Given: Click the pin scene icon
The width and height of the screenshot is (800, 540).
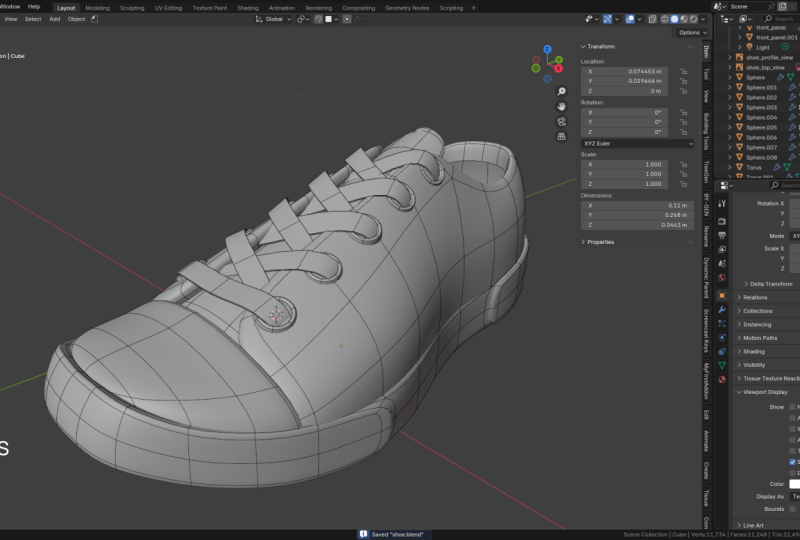Looking at the screenshot, I should click(770, 6).
